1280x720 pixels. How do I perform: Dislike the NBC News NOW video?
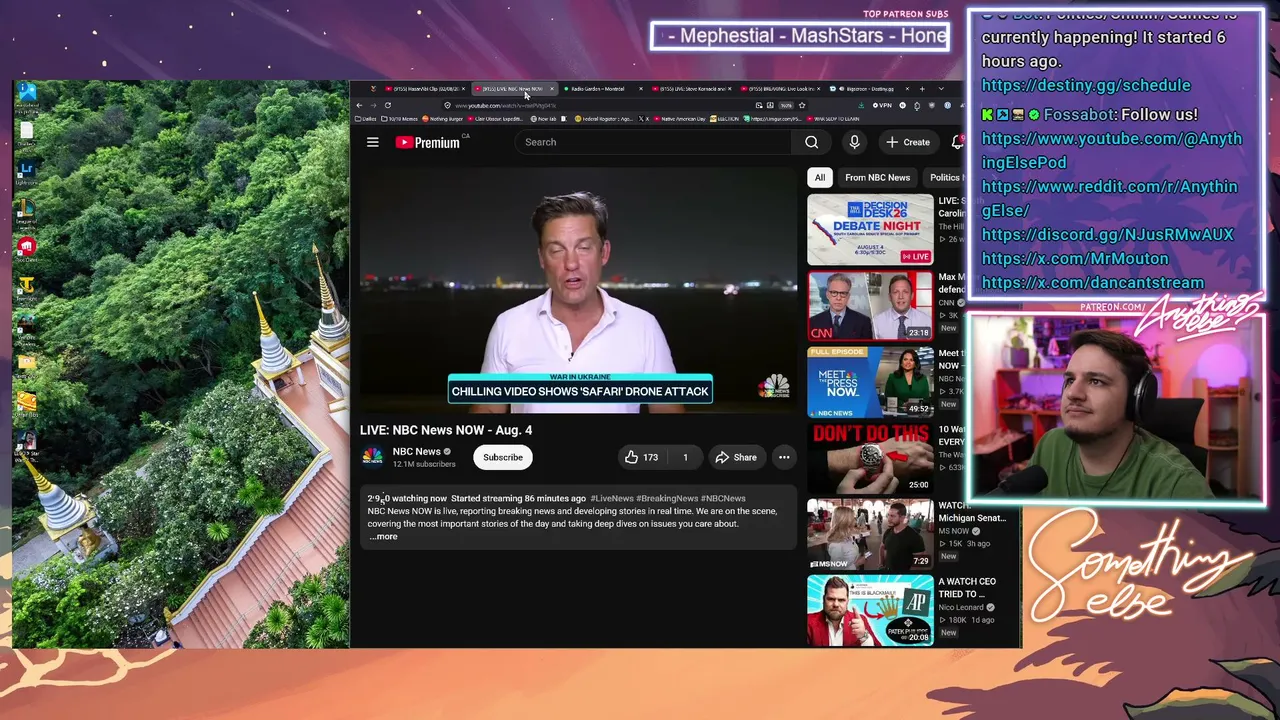tap(685, 457)
